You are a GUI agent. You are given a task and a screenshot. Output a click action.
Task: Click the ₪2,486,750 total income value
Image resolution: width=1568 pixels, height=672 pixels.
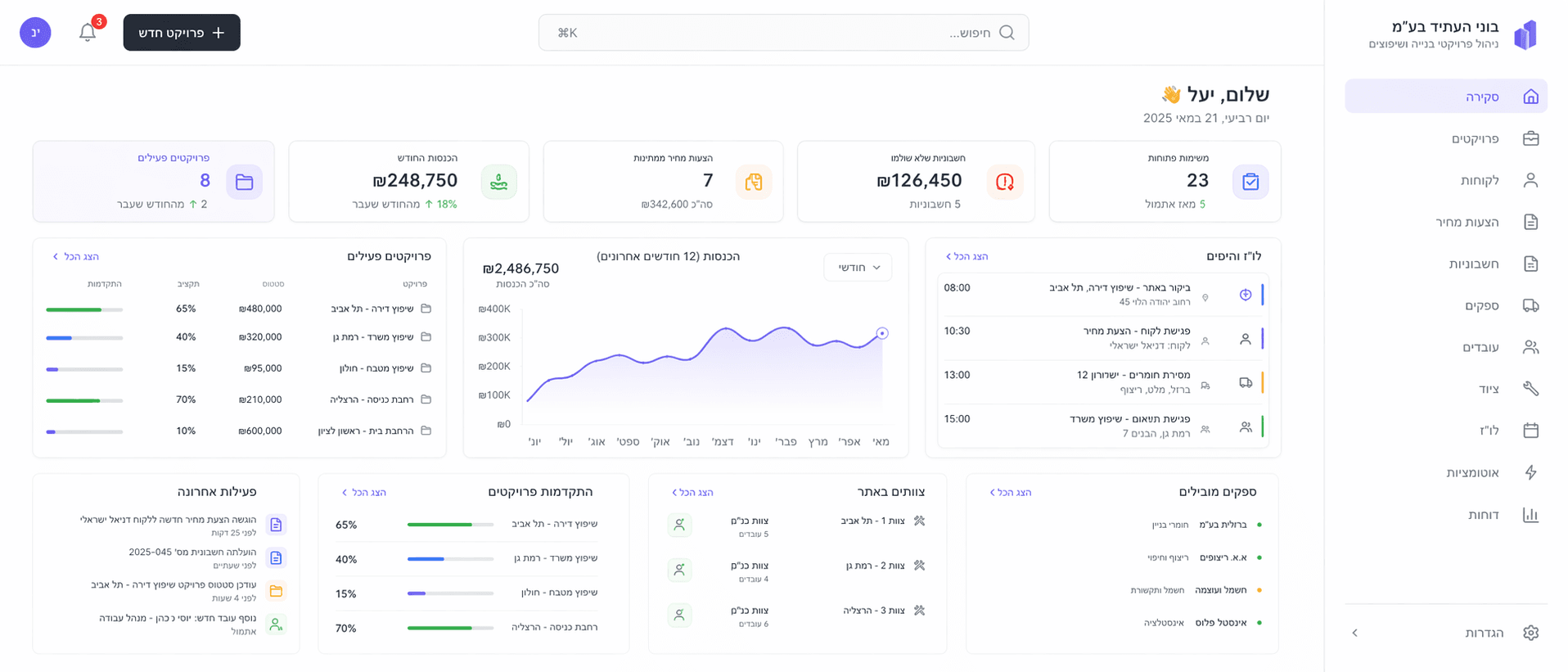(520, 268)
